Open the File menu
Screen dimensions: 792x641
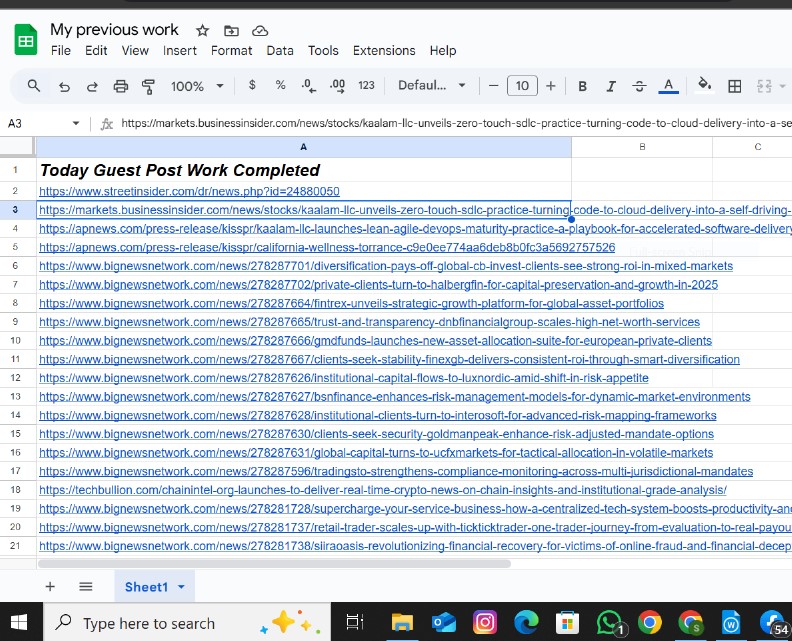pos(61,51)
